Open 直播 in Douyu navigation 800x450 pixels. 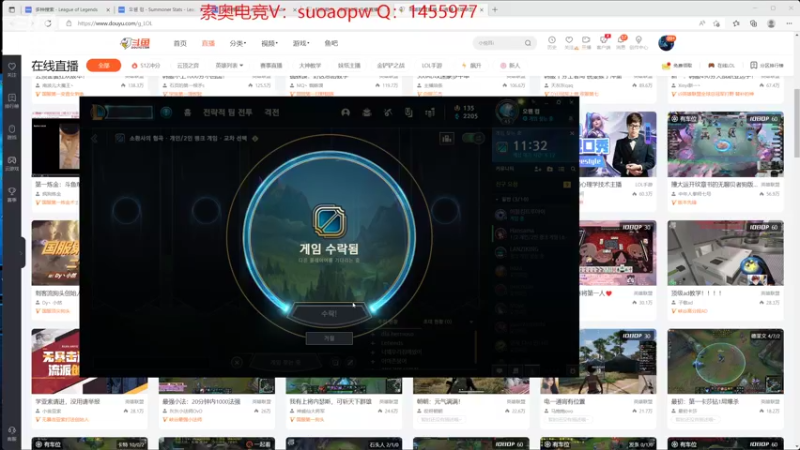(208, 43)
